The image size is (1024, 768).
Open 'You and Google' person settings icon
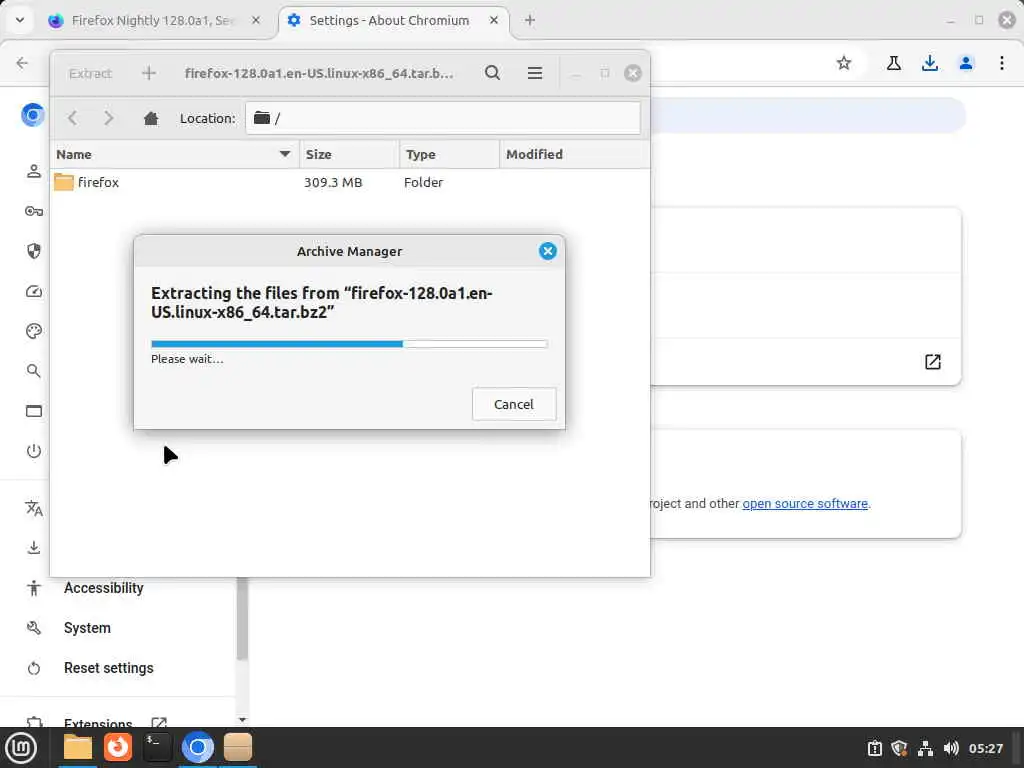pos(34,171)
